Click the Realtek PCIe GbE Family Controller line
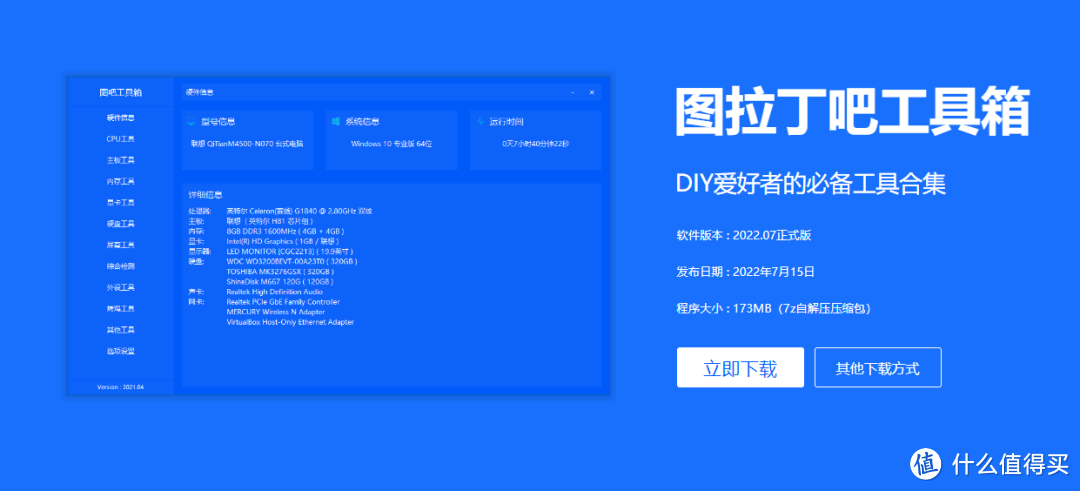 [282, 302]
